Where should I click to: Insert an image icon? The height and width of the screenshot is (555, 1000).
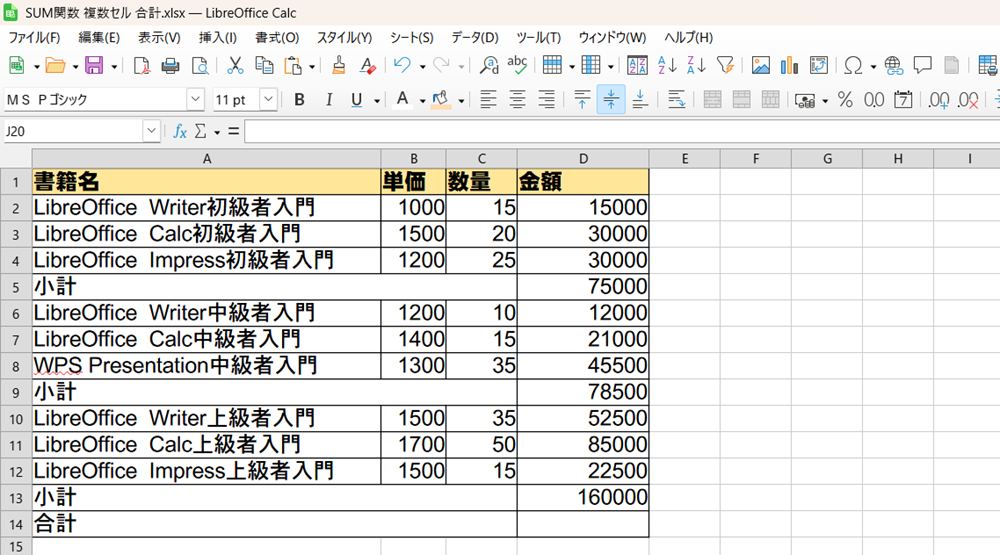(x=760, y=65)
